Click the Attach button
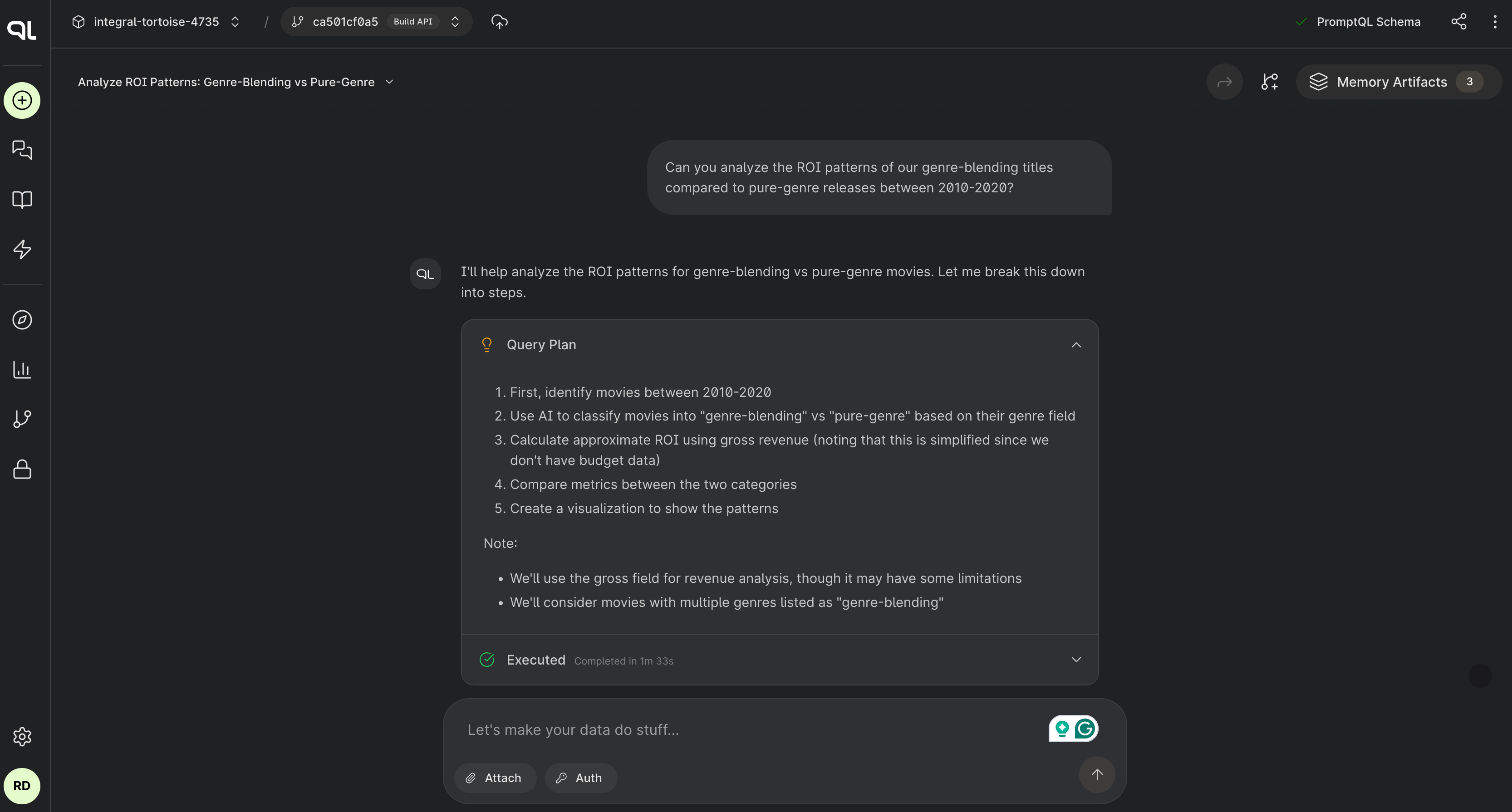The image size is (1512, 812). tap(494, 778)
